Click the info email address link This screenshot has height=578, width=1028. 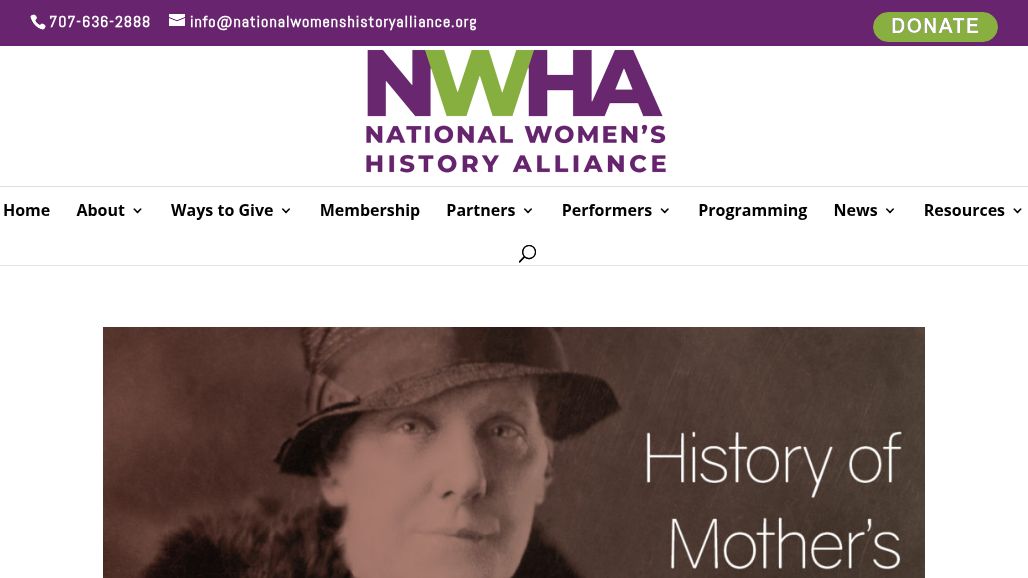pos(333,22)
